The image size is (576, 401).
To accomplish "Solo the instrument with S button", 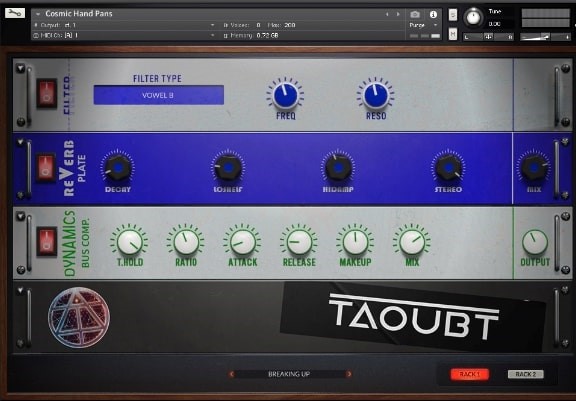I will click(x=453, y=15).
